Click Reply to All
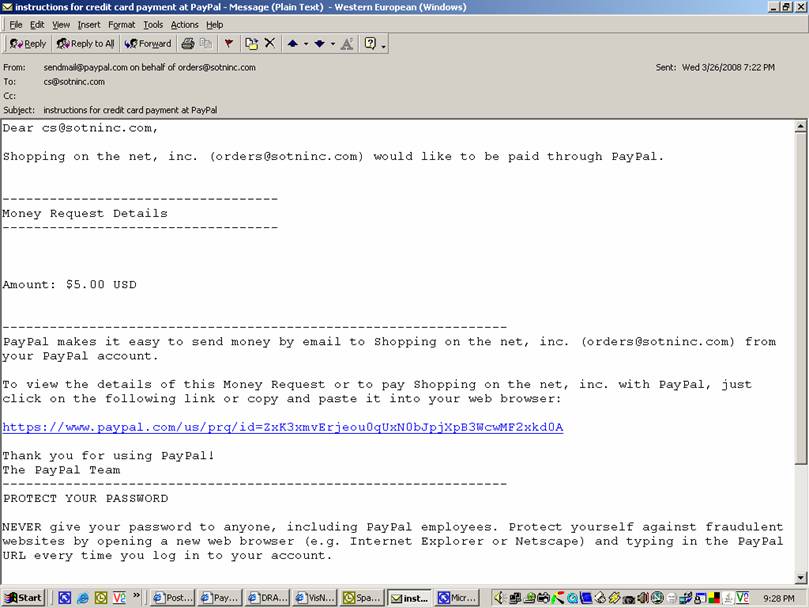Image resolution: width=809 pixels, height=608 pixels. pyautogui.click(x=85, y=44)
